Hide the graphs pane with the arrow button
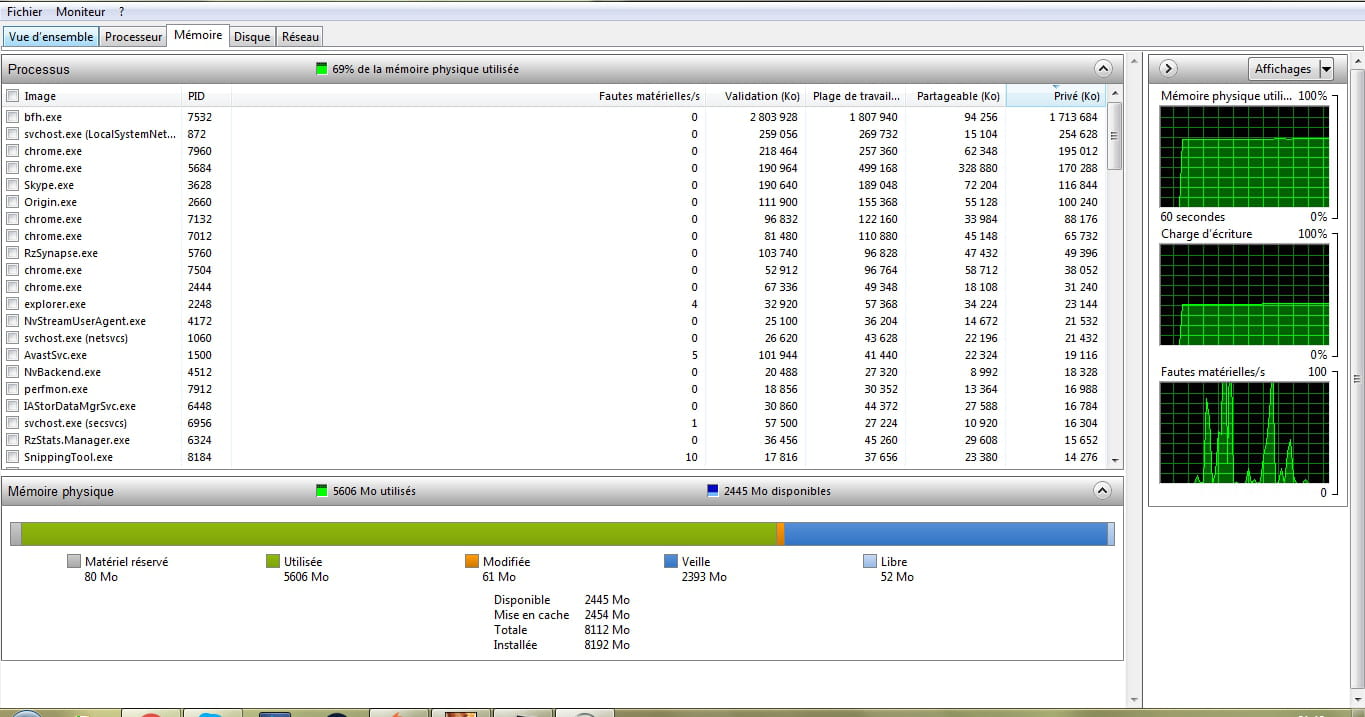Viewport: 1365px width, 717px height. [1168, 69]
